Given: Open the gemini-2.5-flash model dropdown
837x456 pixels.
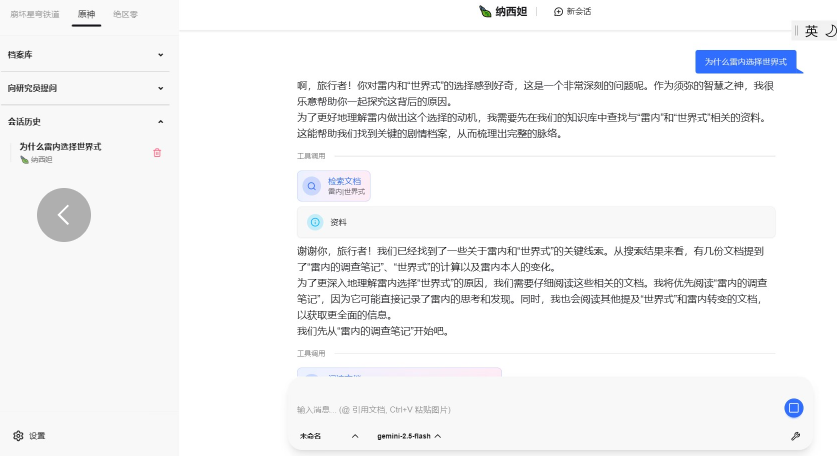Looking at the screenshot, I should 409,436.
